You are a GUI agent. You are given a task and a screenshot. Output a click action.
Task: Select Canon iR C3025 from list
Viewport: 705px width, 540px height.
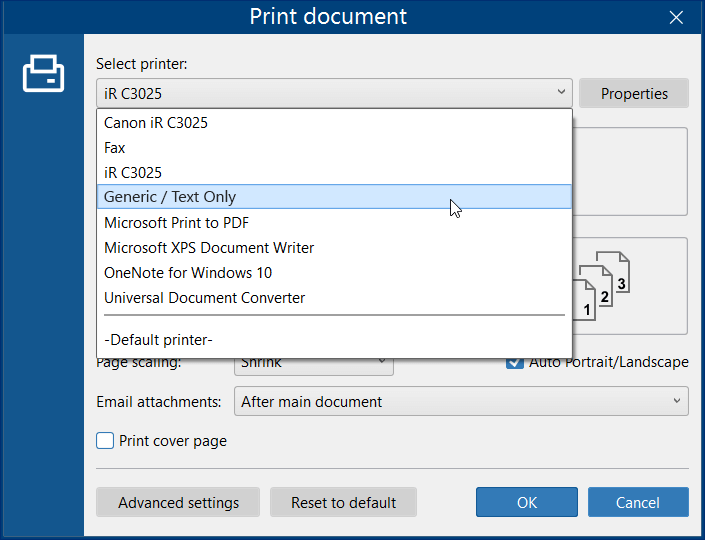[334, 123]
